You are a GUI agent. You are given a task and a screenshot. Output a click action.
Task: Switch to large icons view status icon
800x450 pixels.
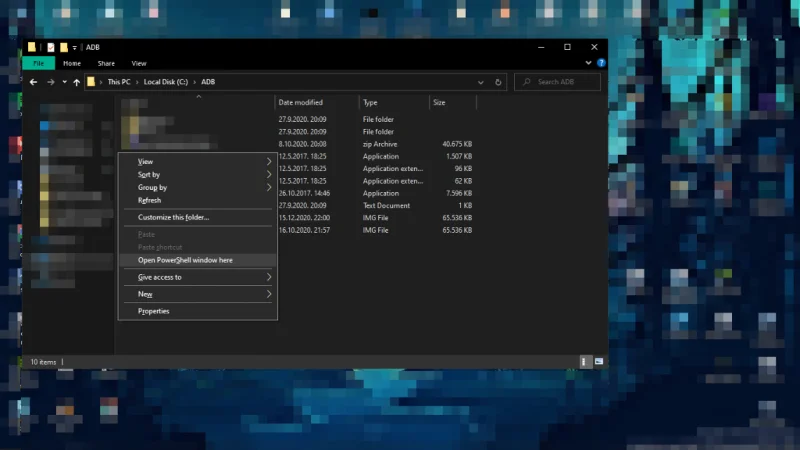pos(598,362)
